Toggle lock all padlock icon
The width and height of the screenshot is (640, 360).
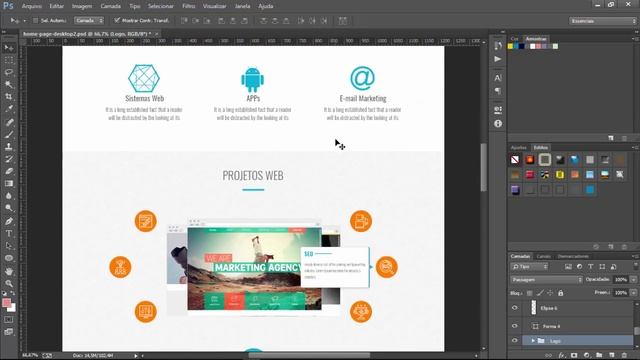[560, 293]
